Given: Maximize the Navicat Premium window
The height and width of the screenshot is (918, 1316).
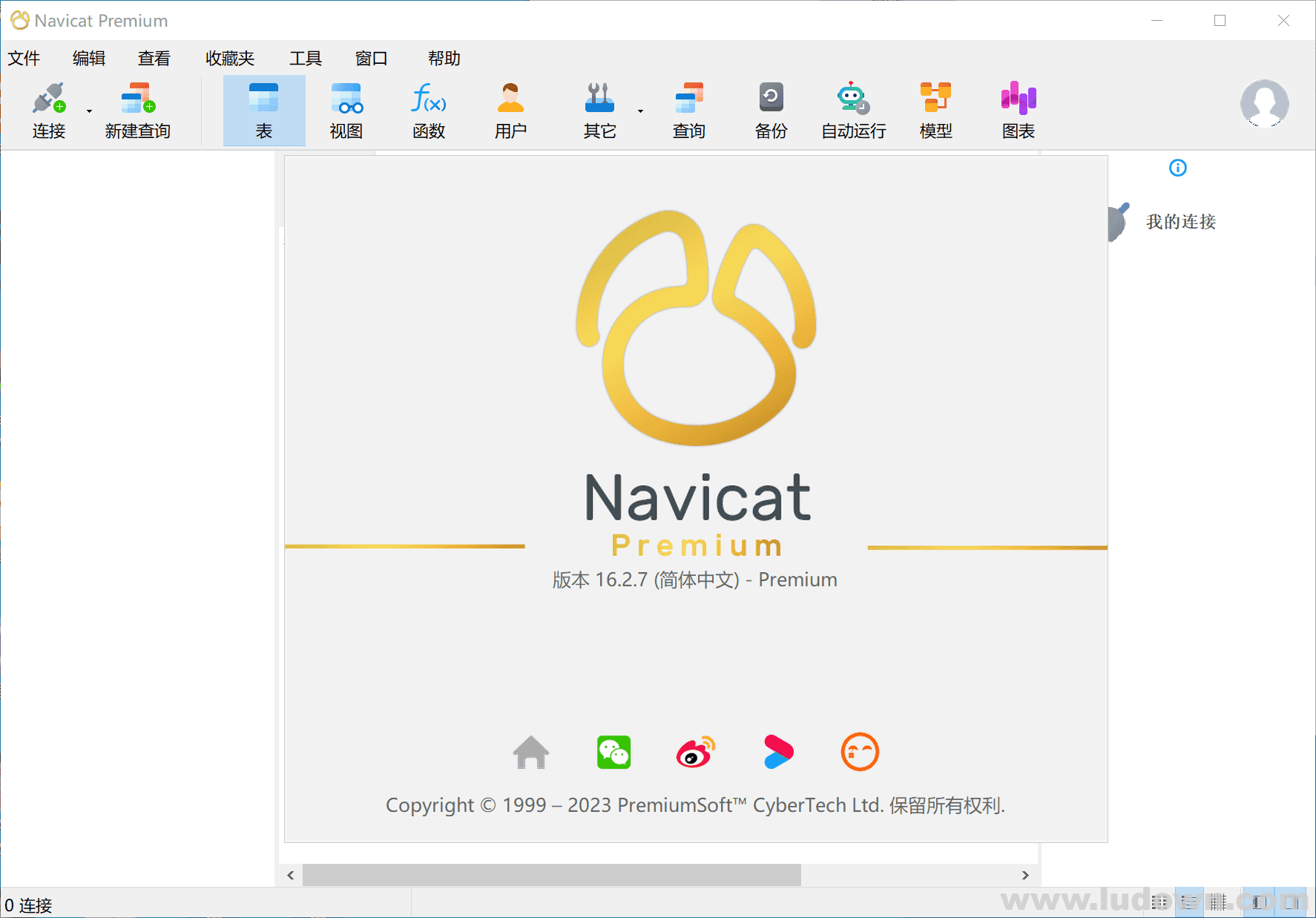Looking at the screenshot, I should click(1220, 21).
